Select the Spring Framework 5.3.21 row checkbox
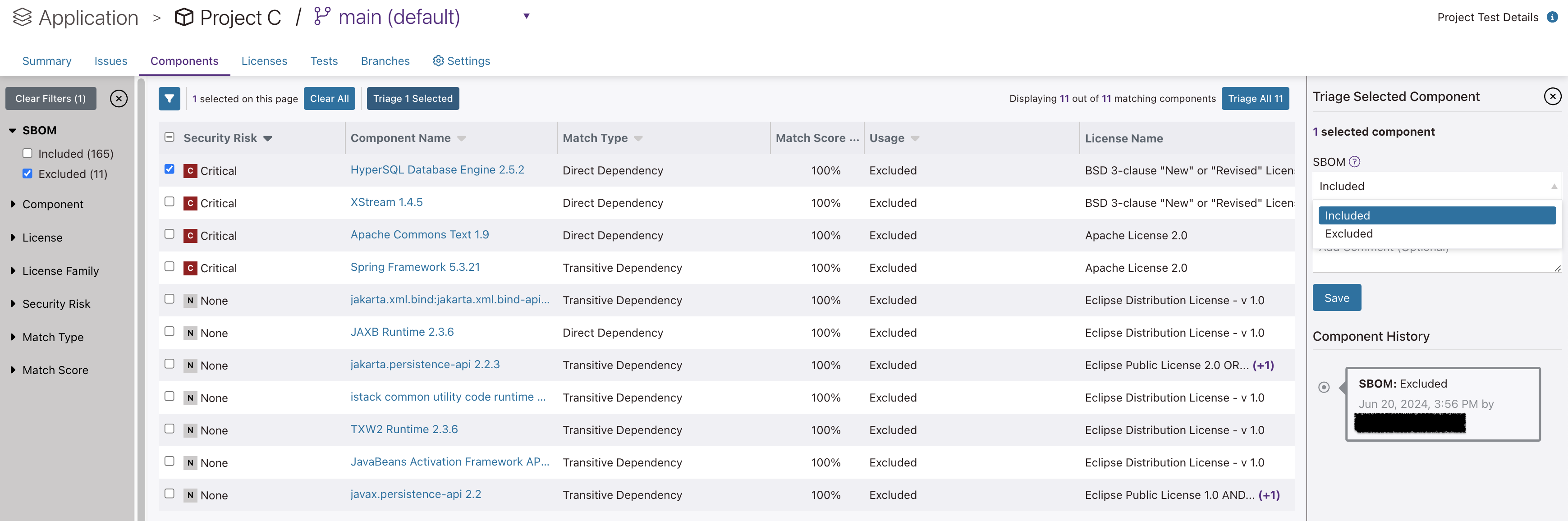Image resolution: width=1568 pixels, height=521 pixels. click(x=169, y=267)
